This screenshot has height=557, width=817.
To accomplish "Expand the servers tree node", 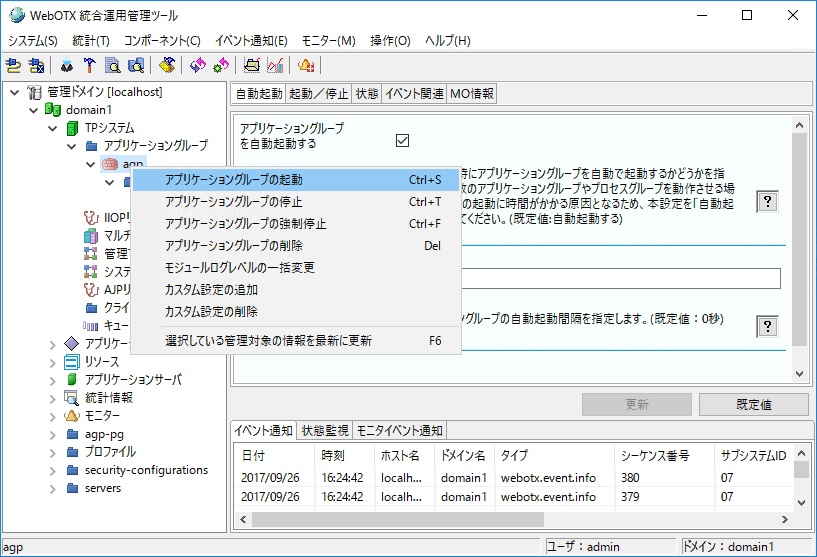I will pos(53,489).
